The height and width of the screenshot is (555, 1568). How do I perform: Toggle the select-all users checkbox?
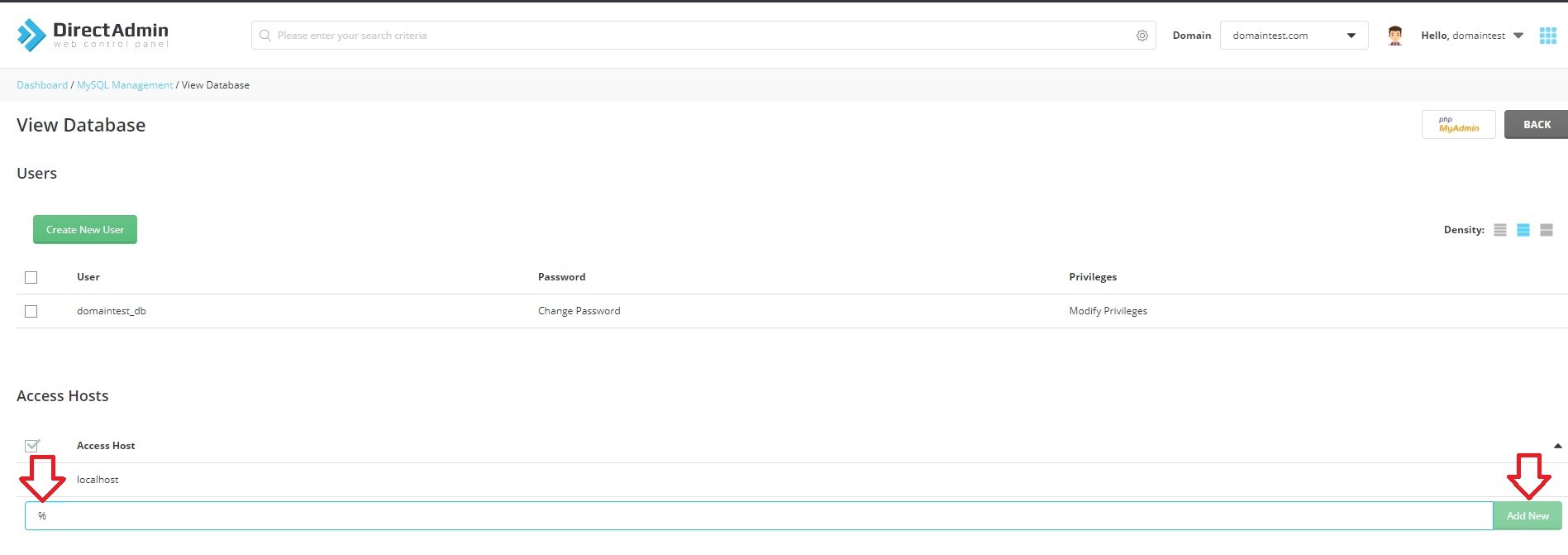[31, 277]
